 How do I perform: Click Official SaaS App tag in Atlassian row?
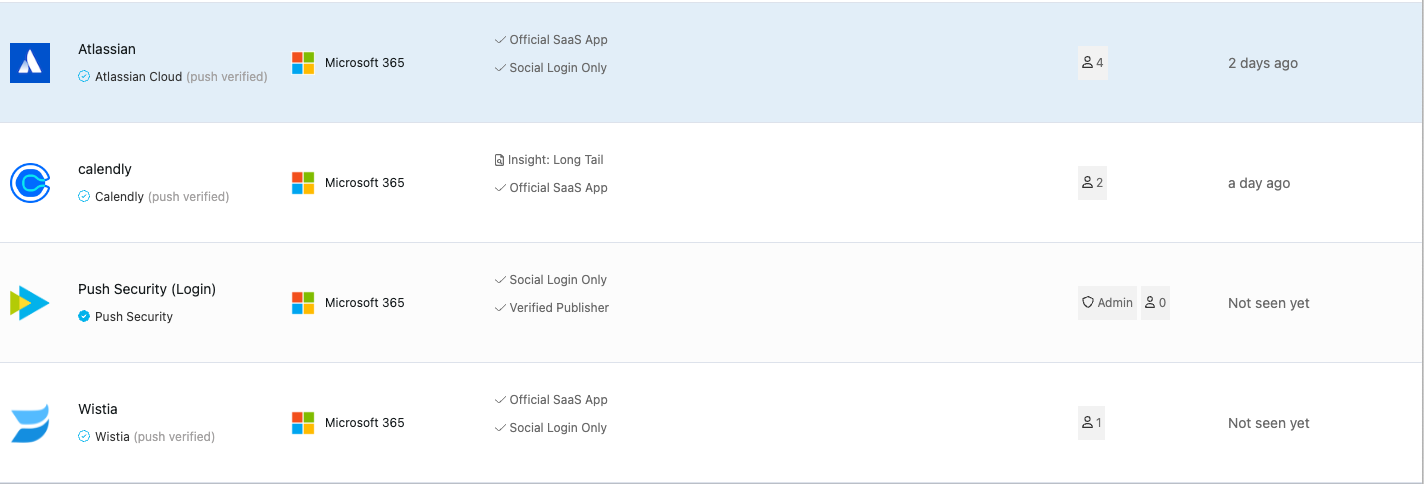pyautogui.click(x=551, y=40)
